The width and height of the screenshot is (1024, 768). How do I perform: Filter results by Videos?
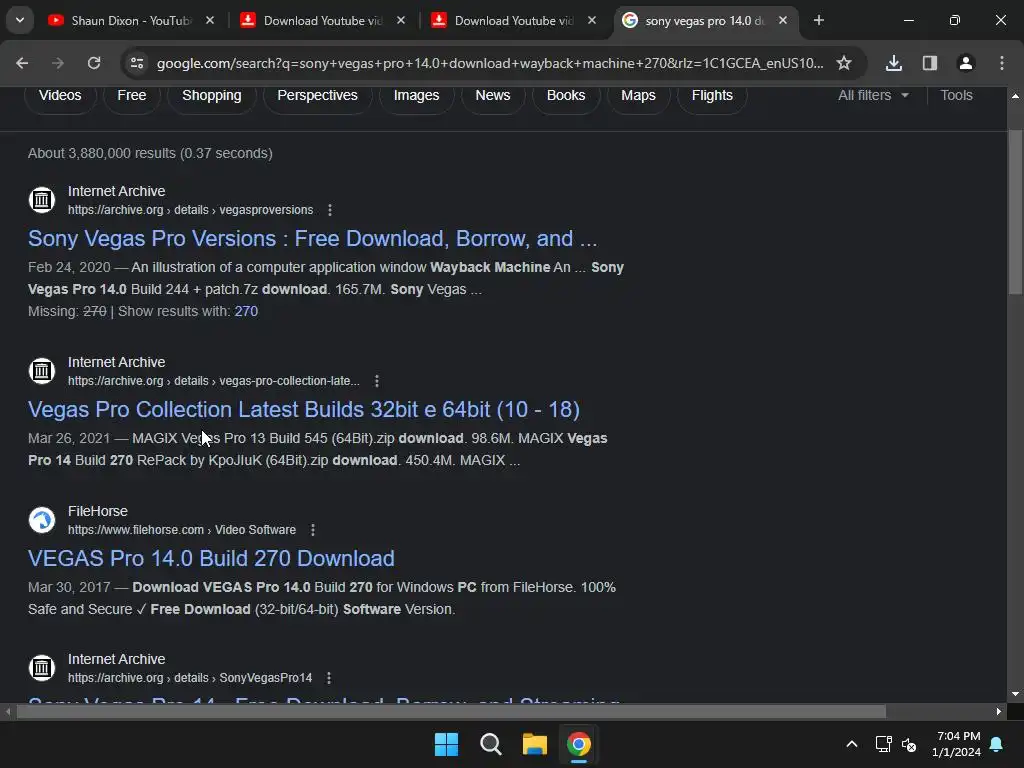60,95
